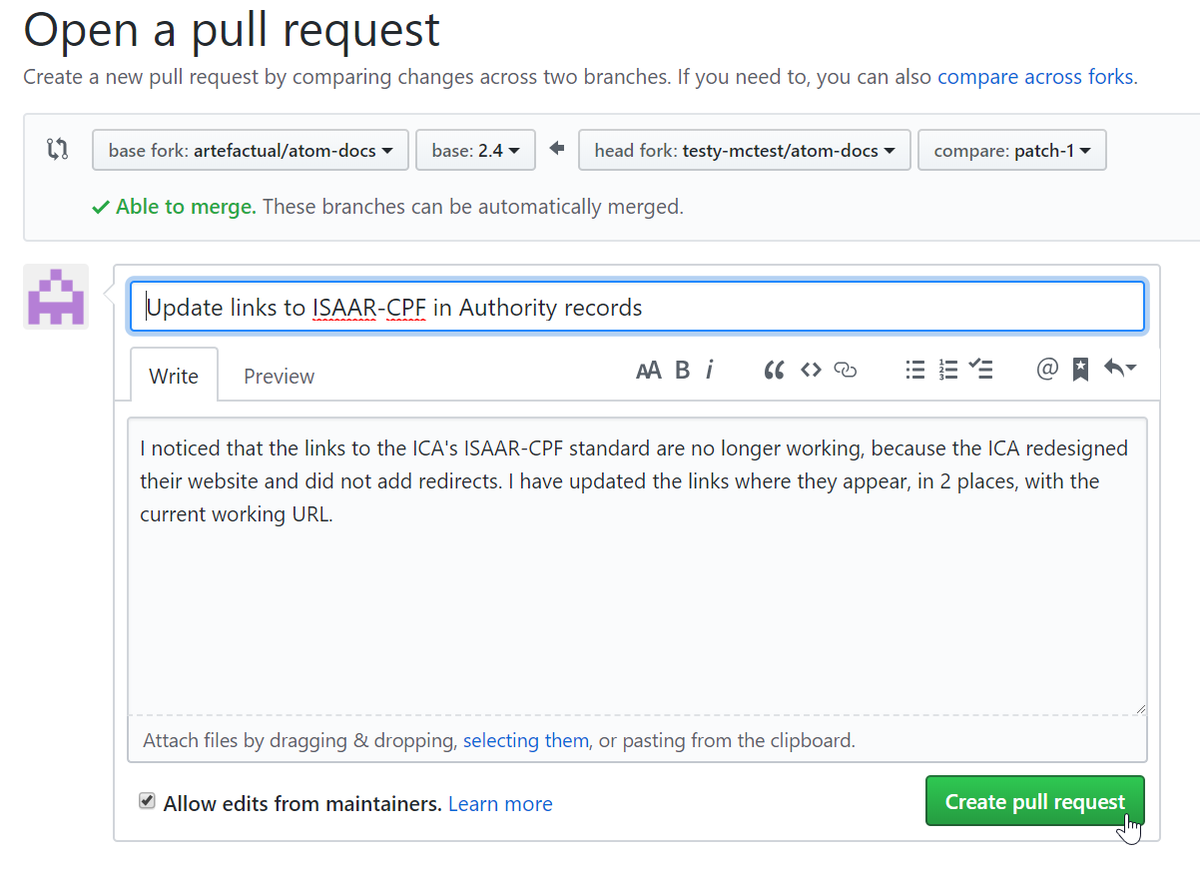Insert a saved reply

1079,369
